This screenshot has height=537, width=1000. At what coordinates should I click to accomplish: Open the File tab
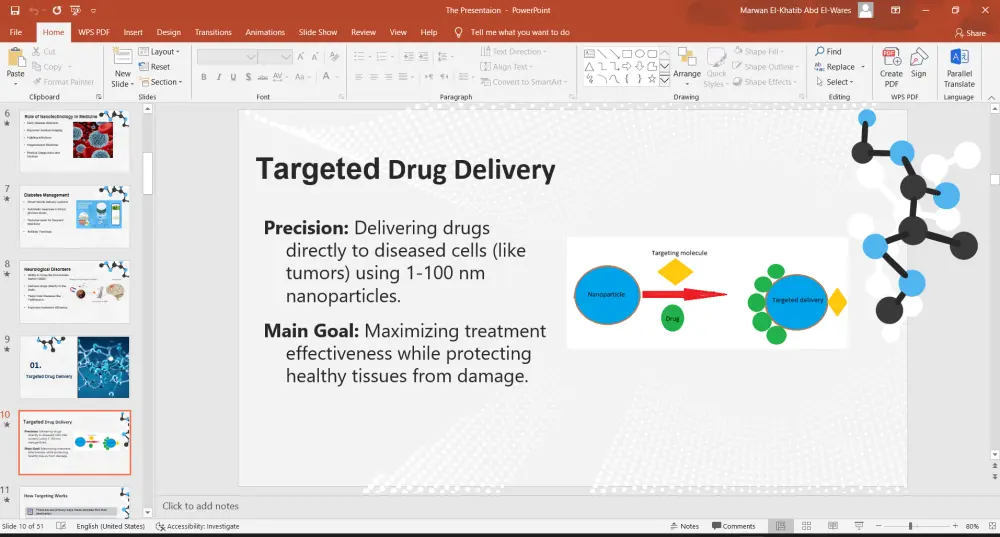tap(16, 32)
